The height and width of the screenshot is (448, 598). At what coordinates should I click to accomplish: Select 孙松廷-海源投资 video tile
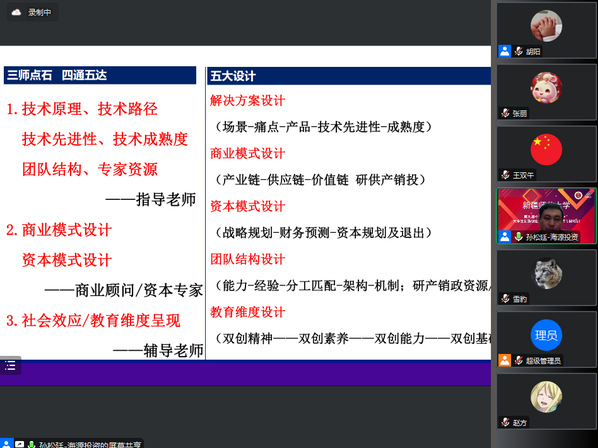click(546, 216)
